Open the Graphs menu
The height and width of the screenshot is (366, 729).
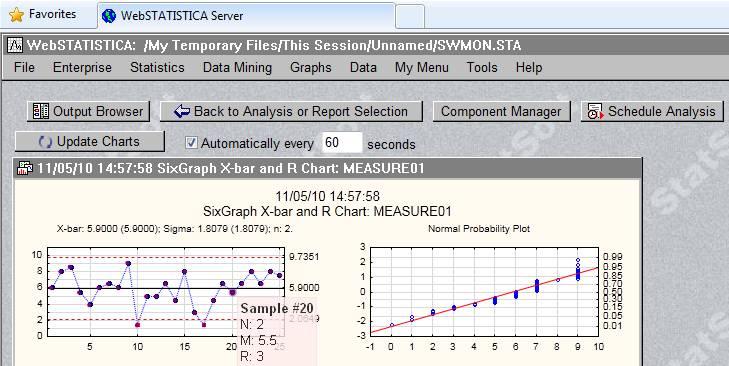[x=311, y=67]
